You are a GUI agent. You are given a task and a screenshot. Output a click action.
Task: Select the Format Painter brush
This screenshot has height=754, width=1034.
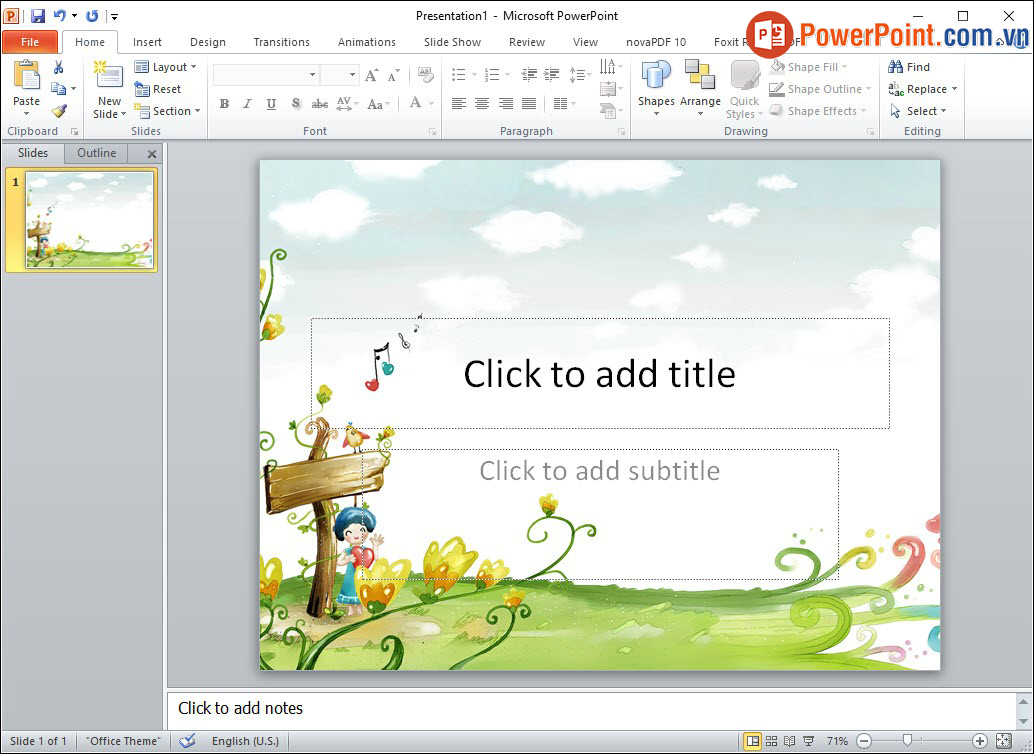pos(58,111)
